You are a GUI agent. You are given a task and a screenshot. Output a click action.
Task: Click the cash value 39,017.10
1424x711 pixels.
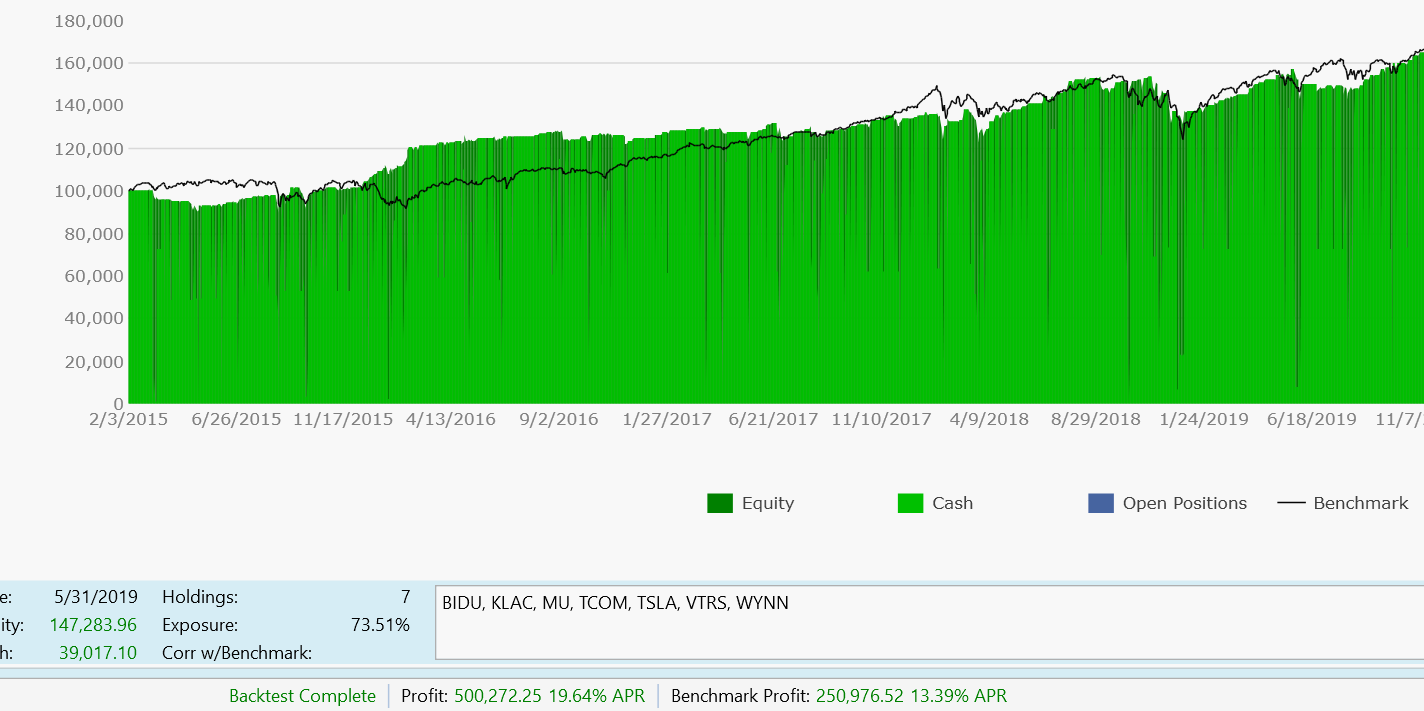coord(97,653)
